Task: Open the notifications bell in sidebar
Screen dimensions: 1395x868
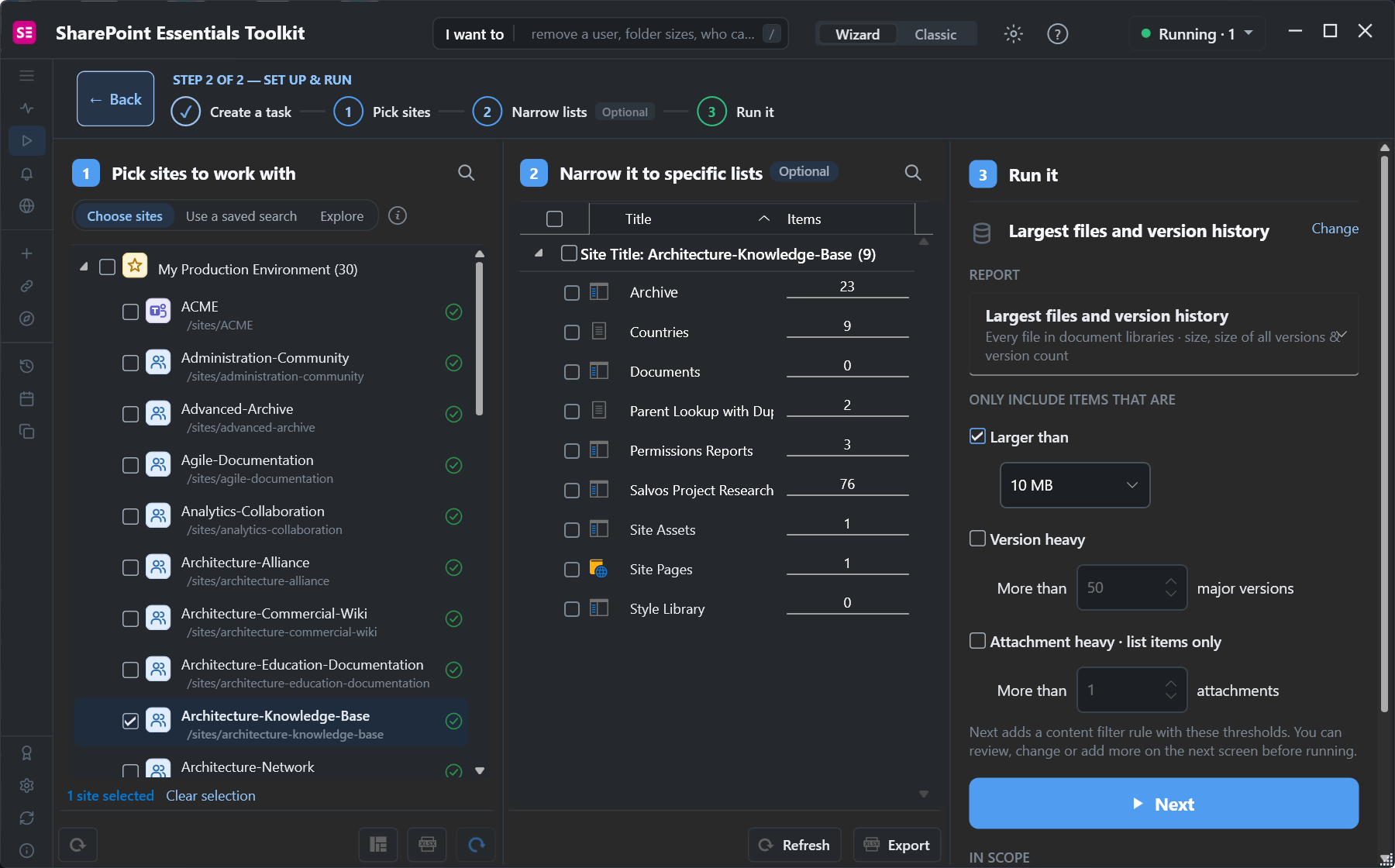Action: (26, 174)
